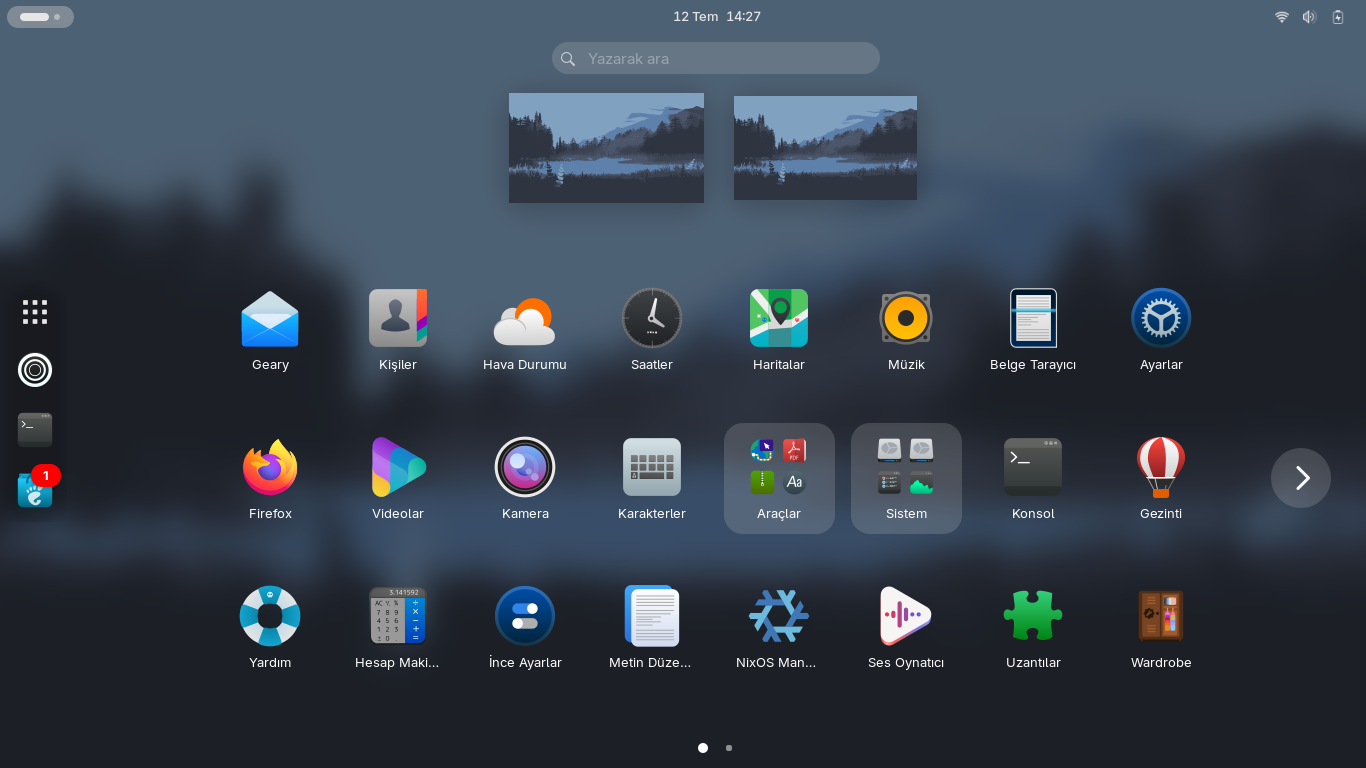Select the first workspace thumbnail
1366x768 pixels.
coord(606,148)
